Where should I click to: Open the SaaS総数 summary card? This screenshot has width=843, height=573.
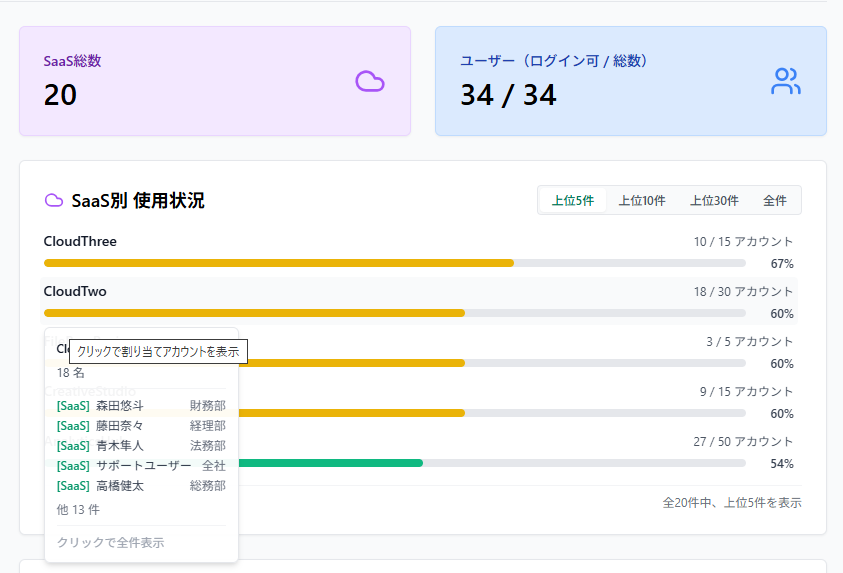[x=215, y=81]
